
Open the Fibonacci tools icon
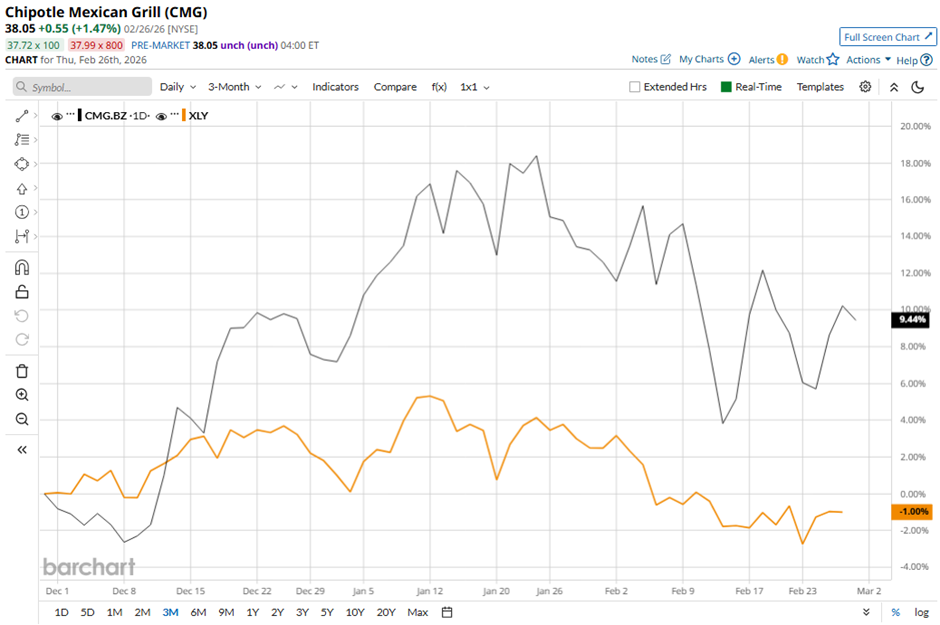22,140
